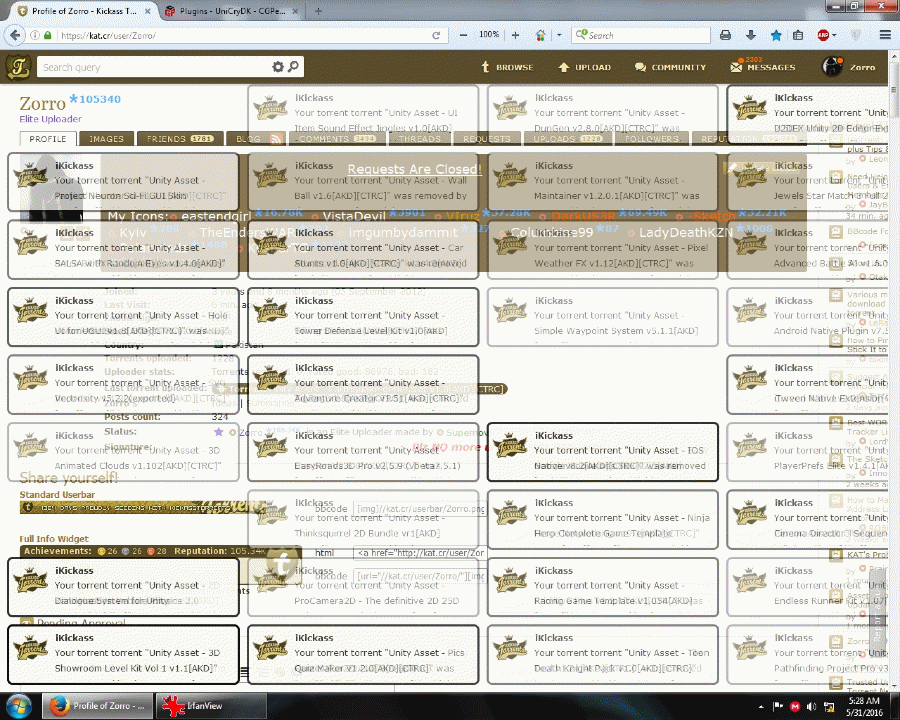
Task: Open the Community menu in the header
Action: tap(670, 67)
